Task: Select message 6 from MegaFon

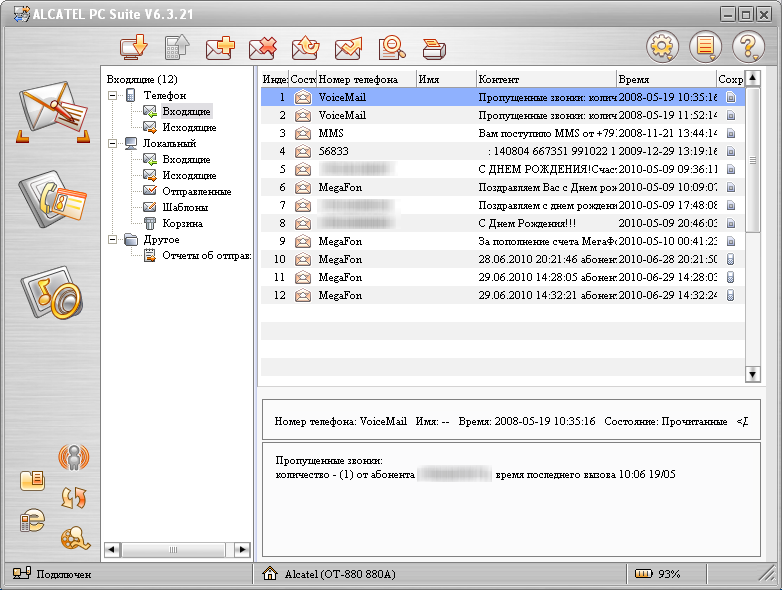Action: (x=503, y=187)
